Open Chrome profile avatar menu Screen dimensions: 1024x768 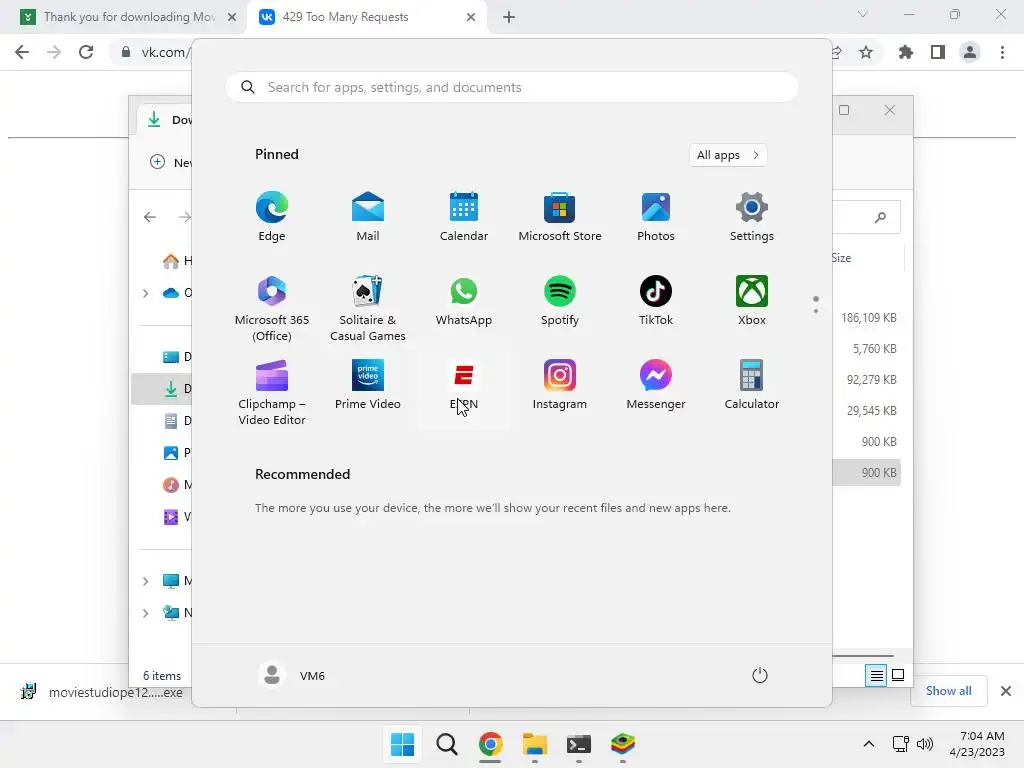970,52
